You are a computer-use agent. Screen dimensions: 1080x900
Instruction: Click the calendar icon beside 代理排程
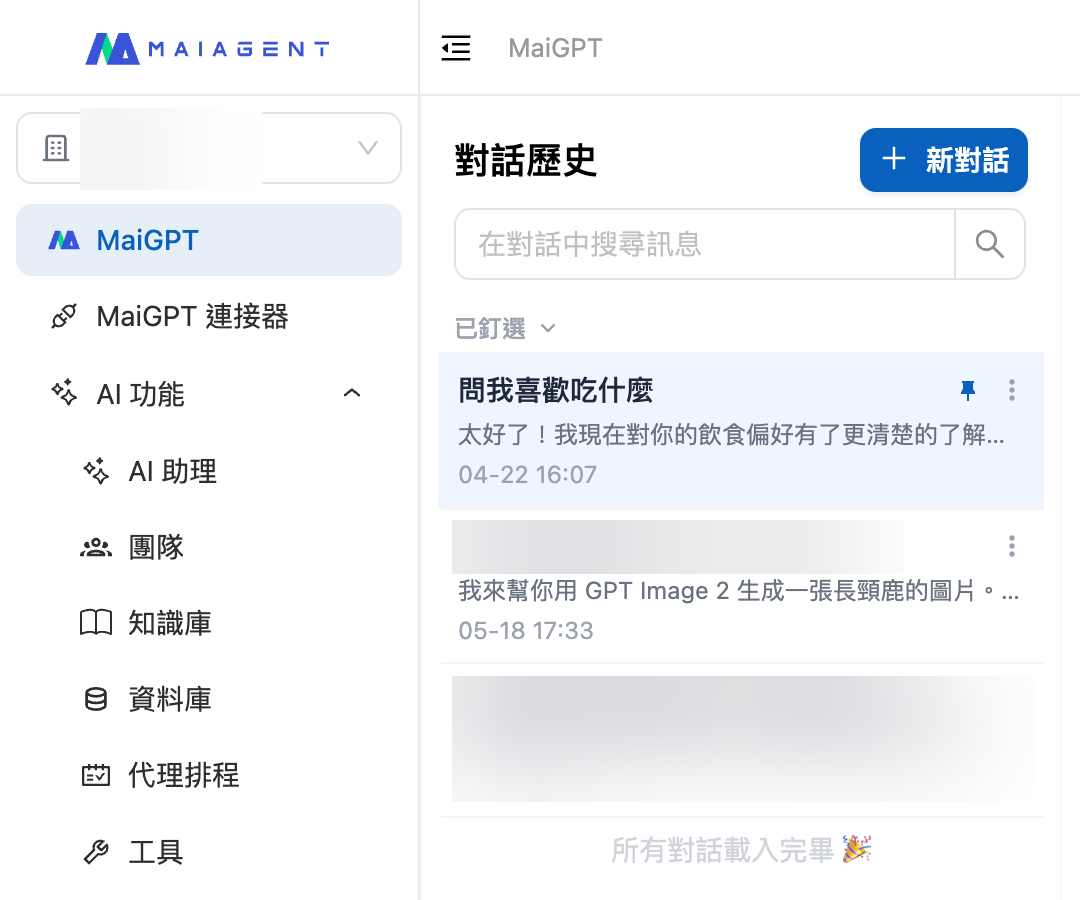96,775
